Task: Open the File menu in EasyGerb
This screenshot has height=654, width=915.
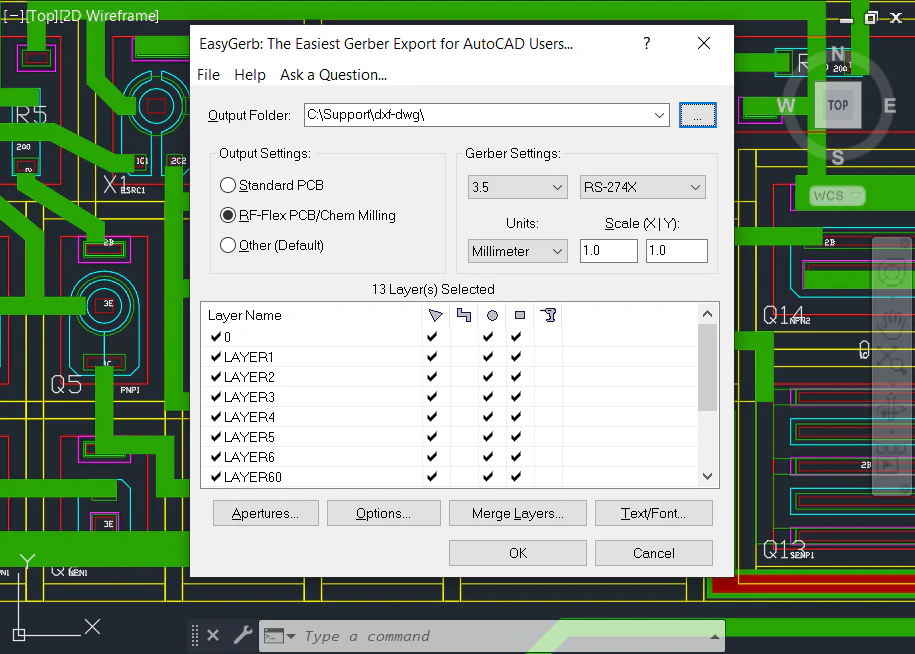Action: pyautogui.click(x=208, y=74)
